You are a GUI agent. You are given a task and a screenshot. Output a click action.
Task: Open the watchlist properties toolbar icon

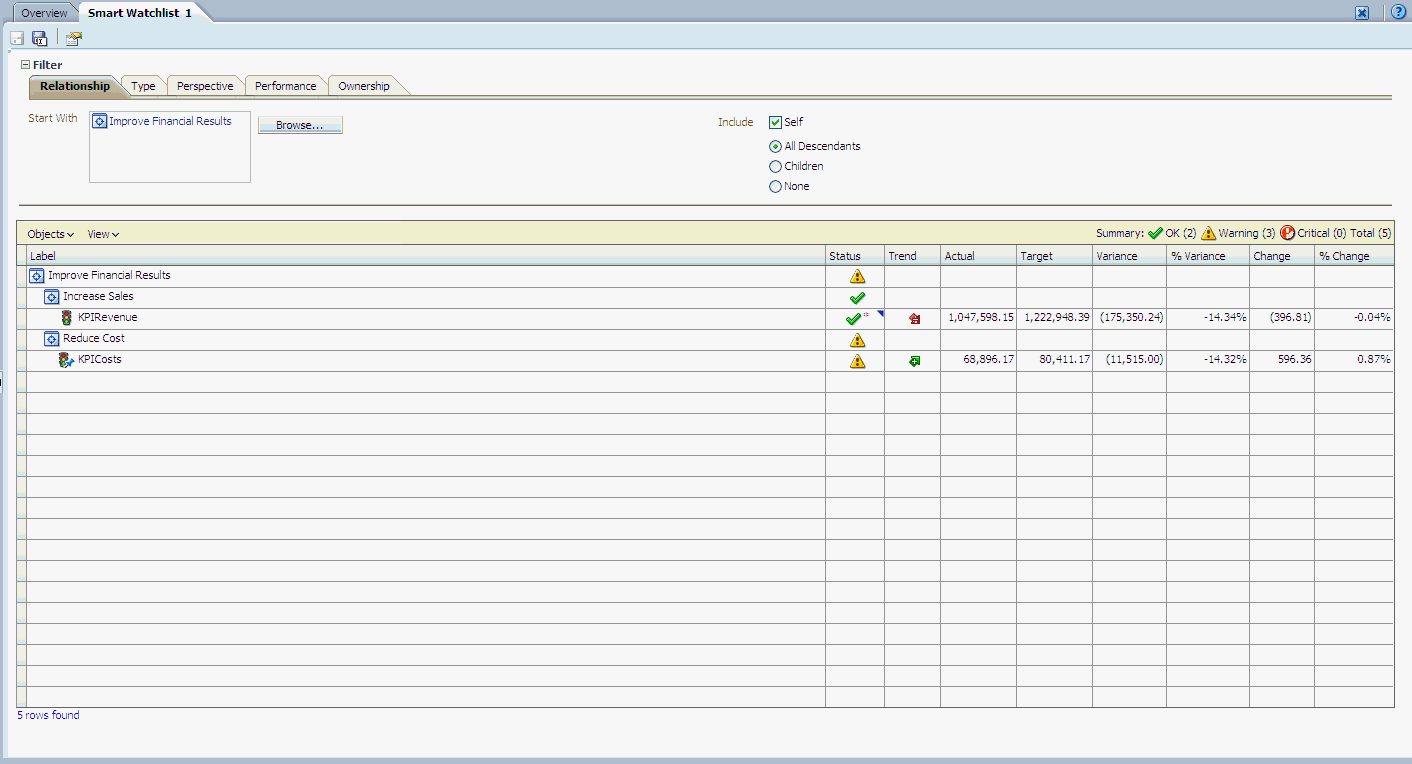[74, 39]
